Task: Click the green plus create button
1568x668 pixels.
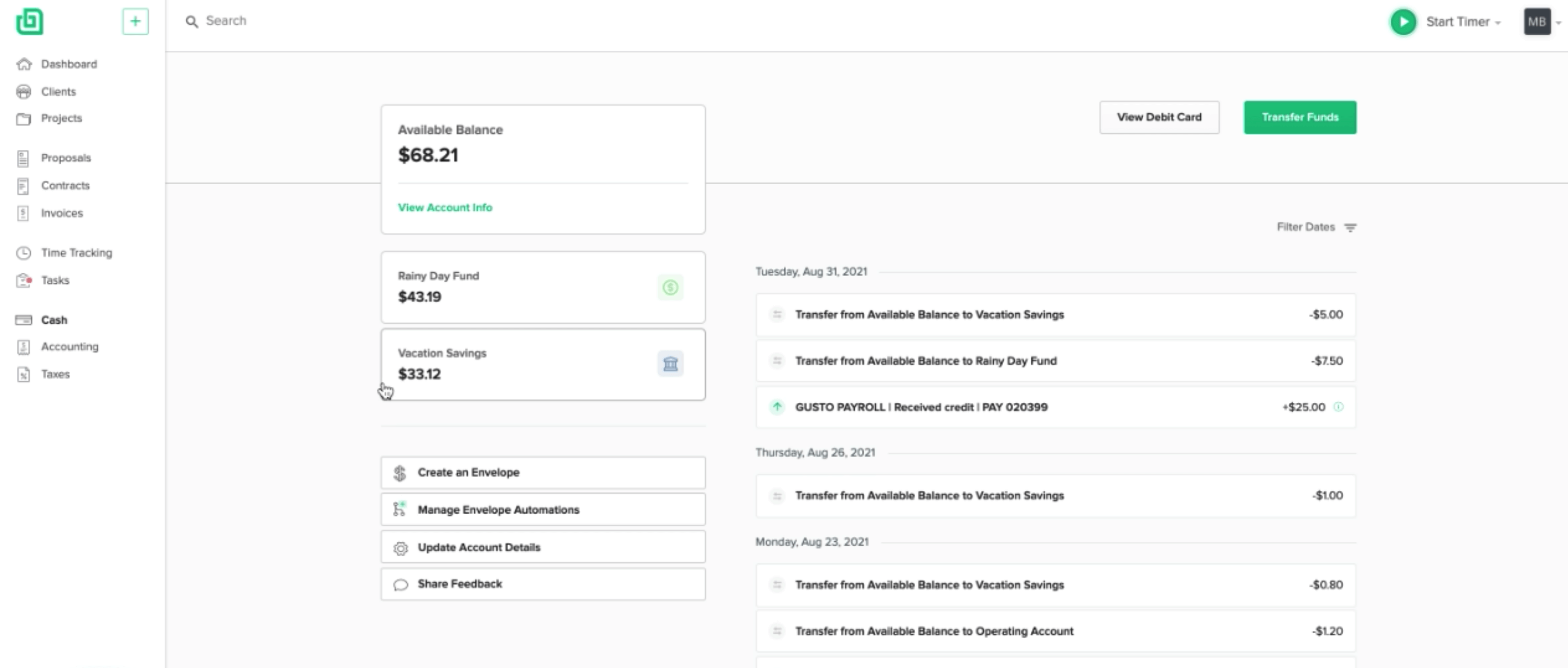Action: [135, 22]
